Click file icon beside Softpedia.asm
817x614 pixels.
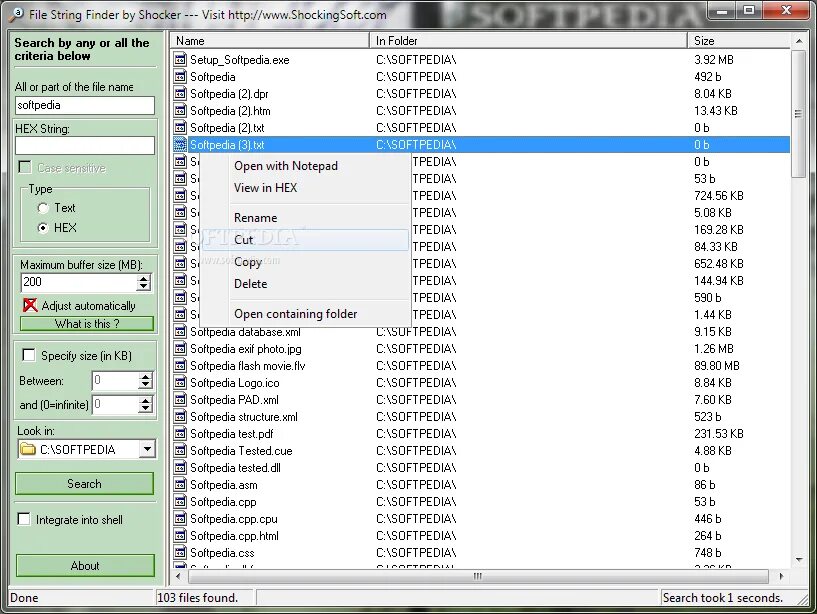180,485
